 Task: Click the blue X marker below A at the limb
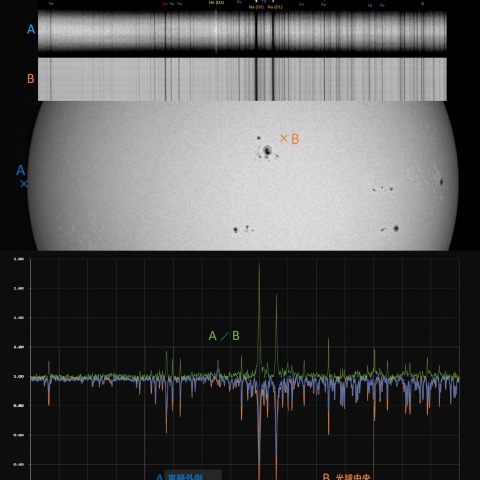point(24,184)
